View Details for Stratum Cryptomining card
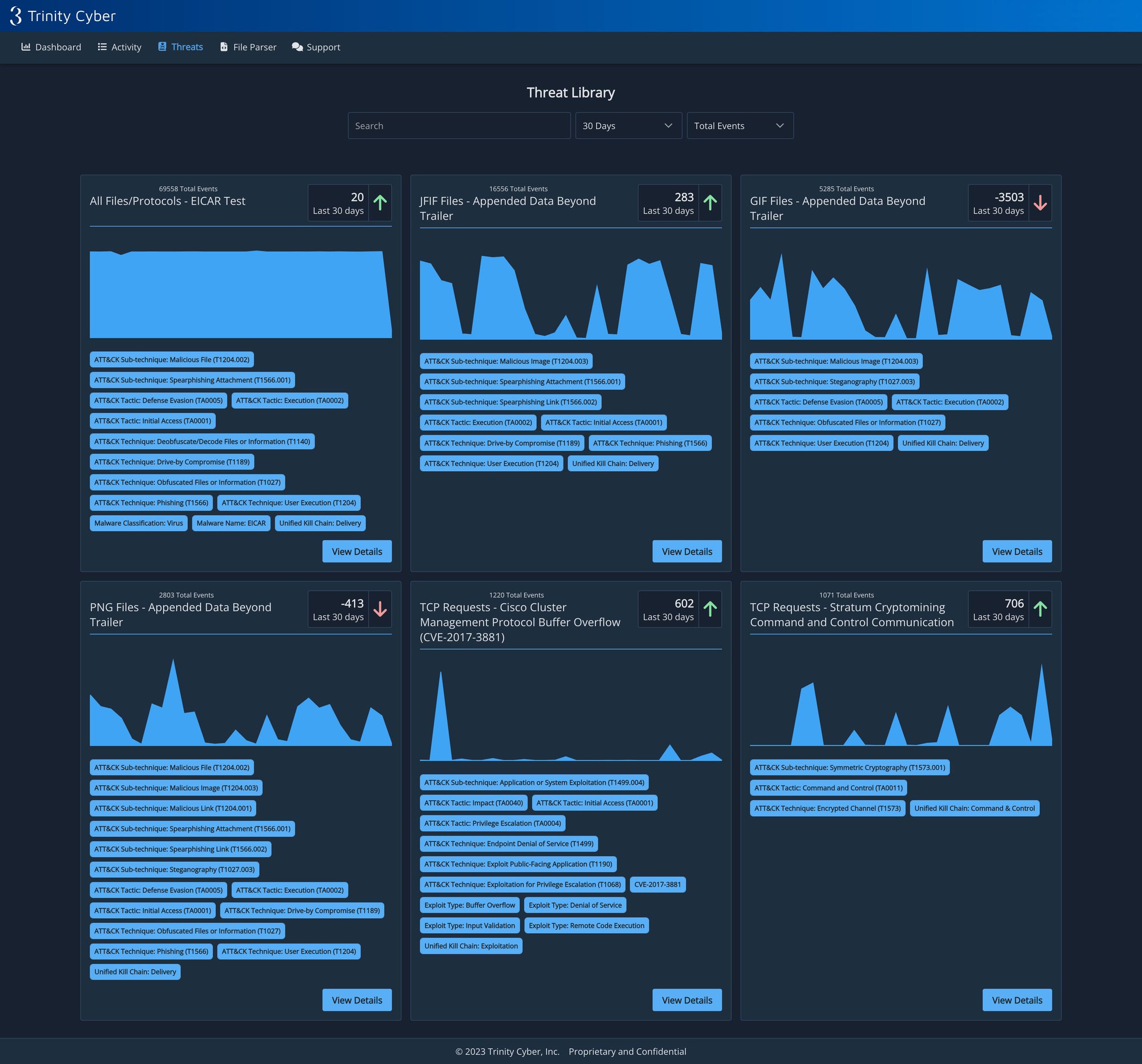This screenshot has height=1064, width=1142. click(1017, 999)
